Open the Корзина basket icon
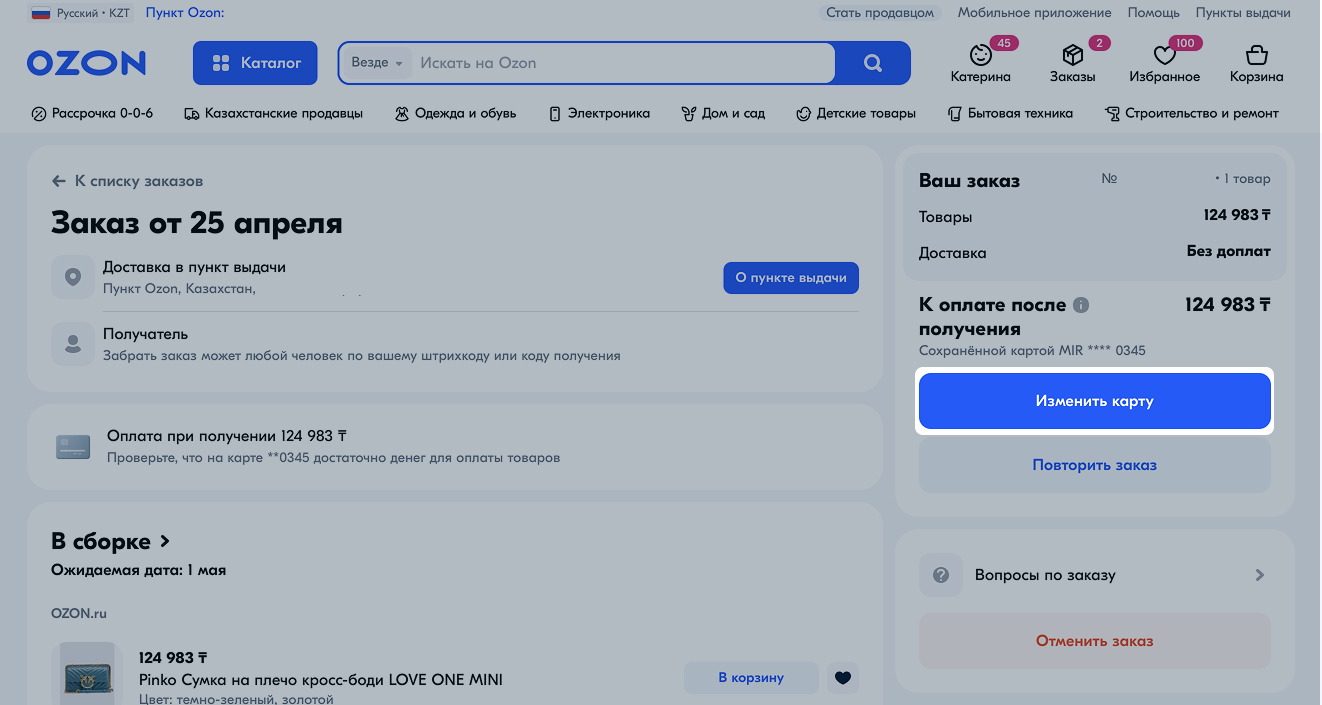This screenshot has width=1322, height=705. (x=1256, y=56)
